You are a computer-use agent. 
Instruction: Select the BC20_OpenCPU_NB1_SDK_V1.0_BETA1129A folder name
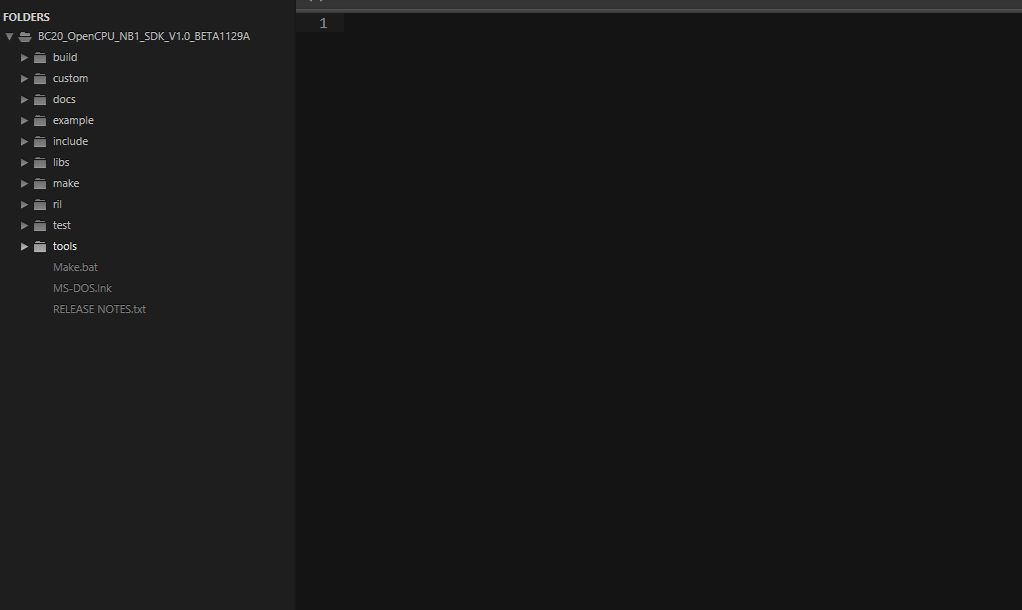tap(144, 36)
